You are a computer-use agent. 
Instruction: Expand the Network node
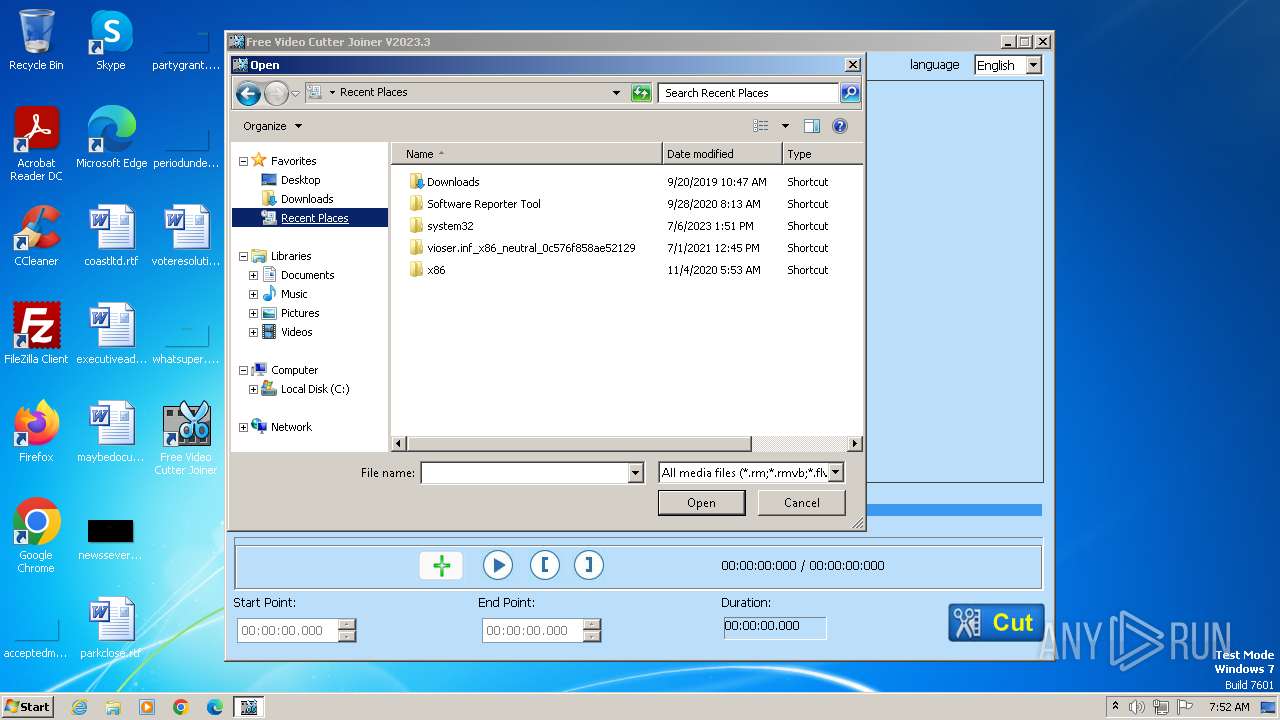click(x=243, y=427)
